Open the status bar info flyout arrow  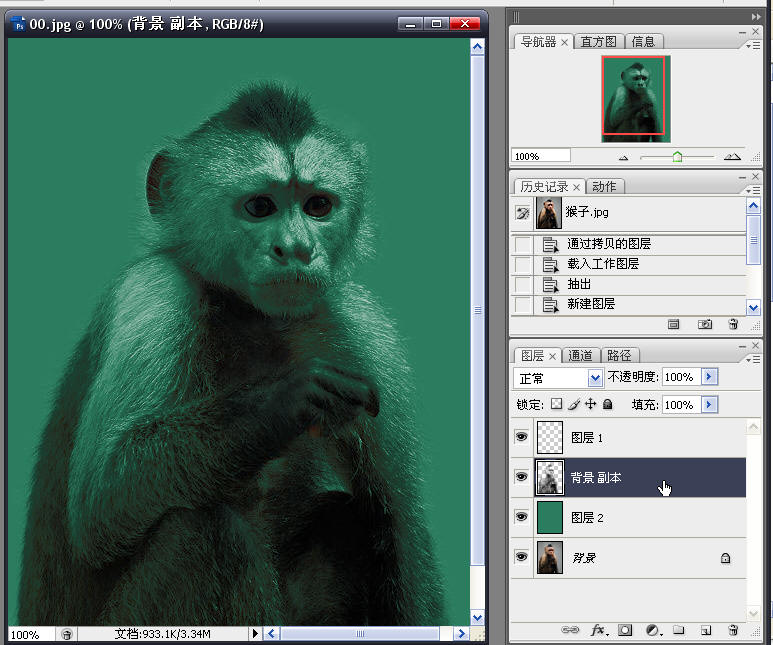(255, 634)
